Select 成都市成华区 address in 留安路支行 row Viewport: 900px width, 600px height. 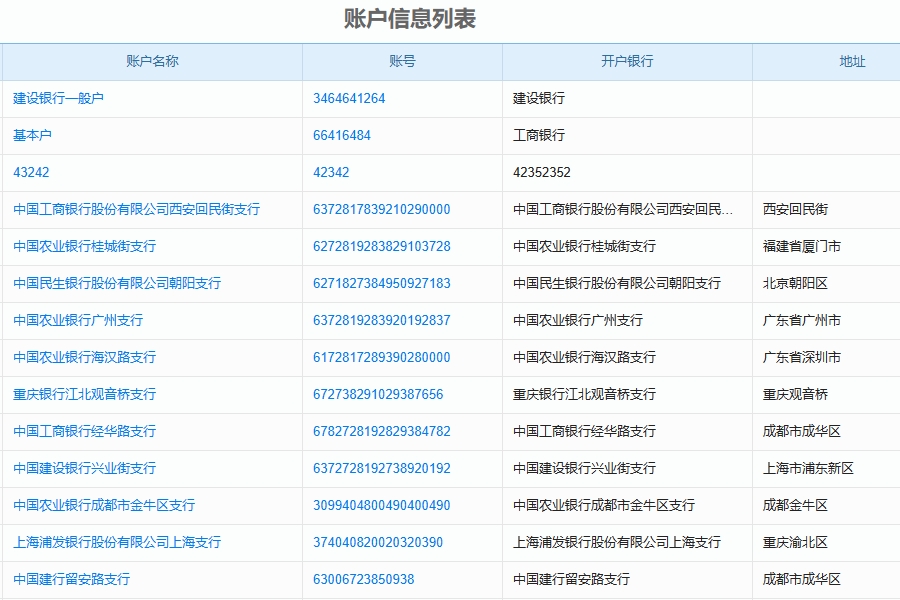coord(802,579)
